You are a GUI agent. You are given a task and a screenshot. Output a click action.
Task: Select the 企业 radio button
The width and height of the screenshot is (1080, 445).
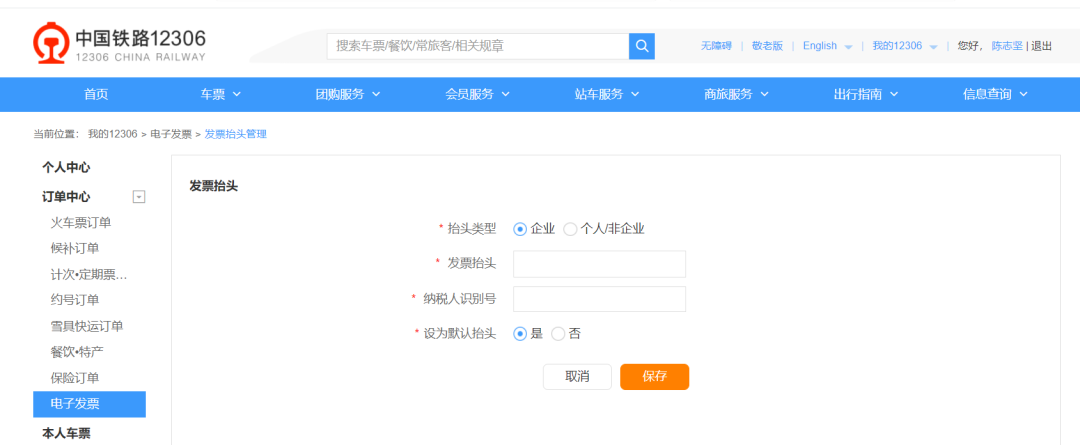pos(520,229)
